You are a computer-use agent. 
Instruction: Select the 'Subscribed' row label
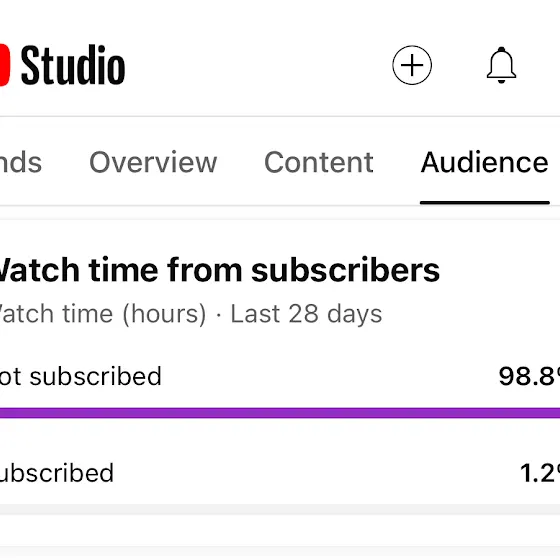click(x=57, y=473)
